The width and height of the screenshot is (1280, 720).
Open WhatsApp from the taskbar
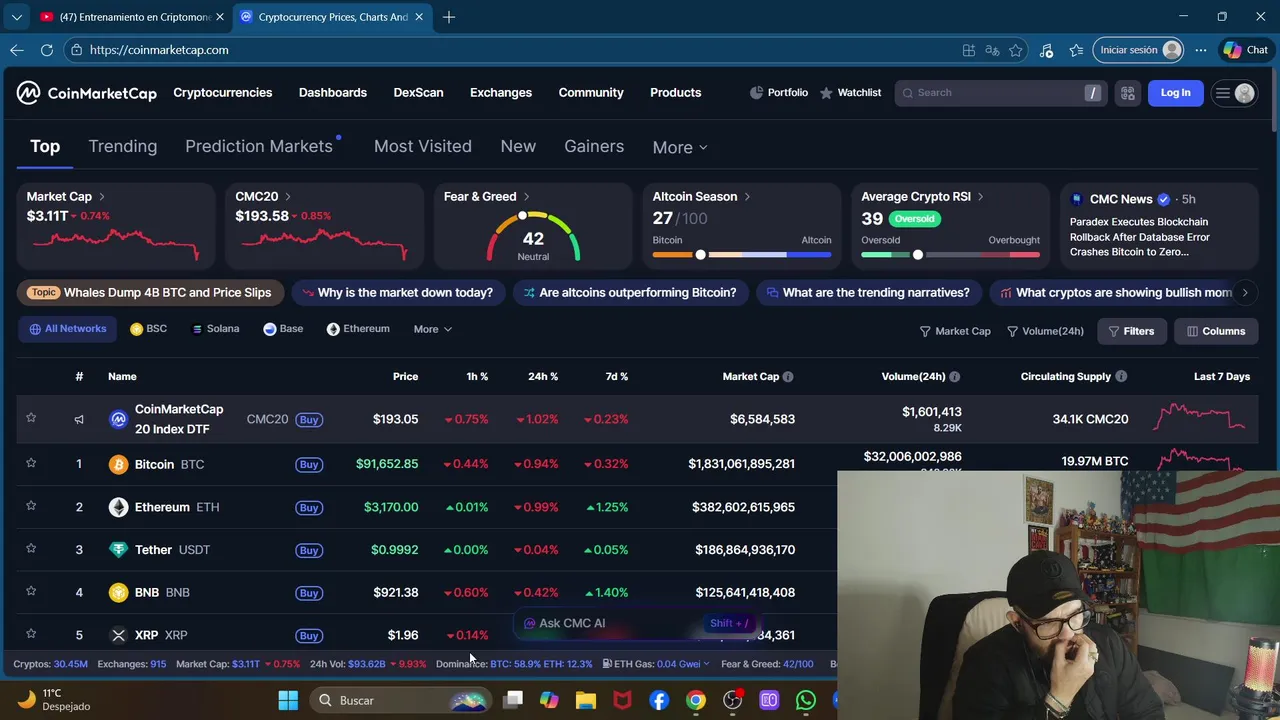[x=806, y=700]
